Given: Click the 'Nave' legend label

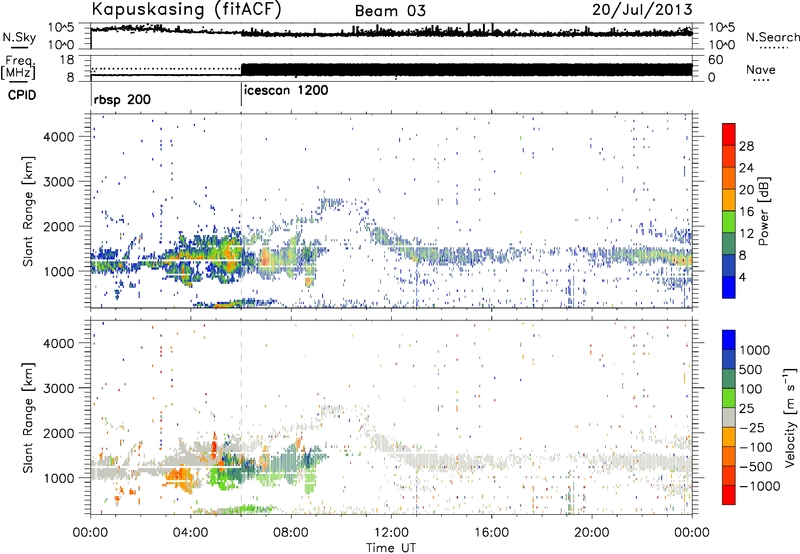Looking at the screenshot, I should pyautogui.click(x=761, y=70).
